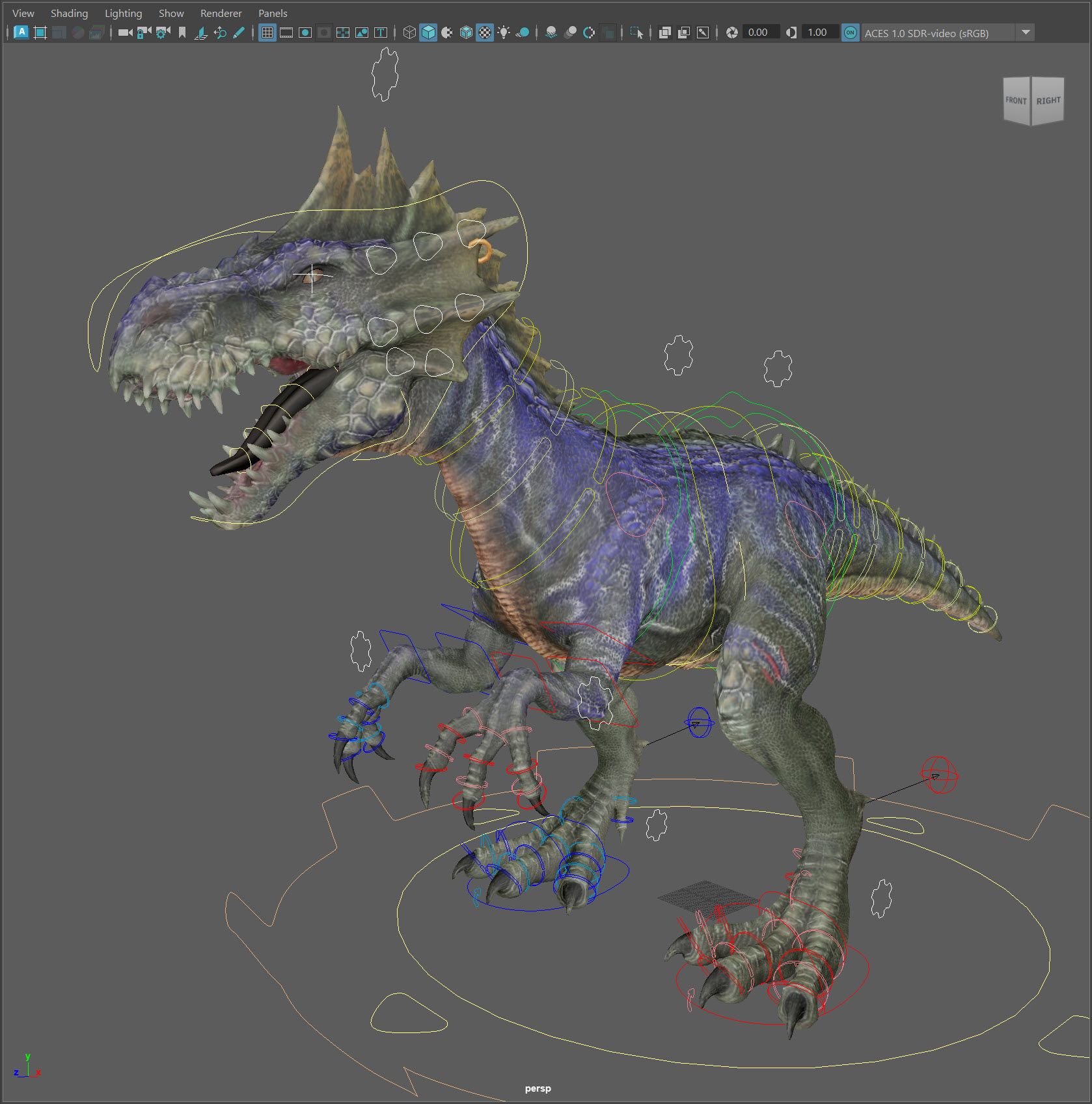Viewport: 1092px width, 1104px height.
Task: Open the View menu
Action: [x=23, y=13]
